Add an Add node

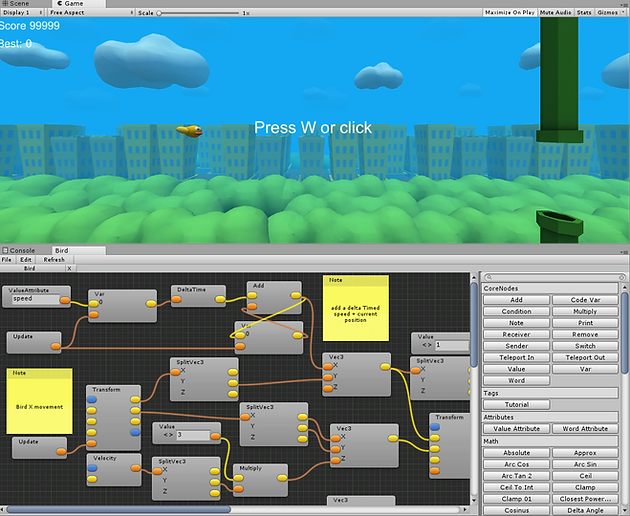point(516,300)
